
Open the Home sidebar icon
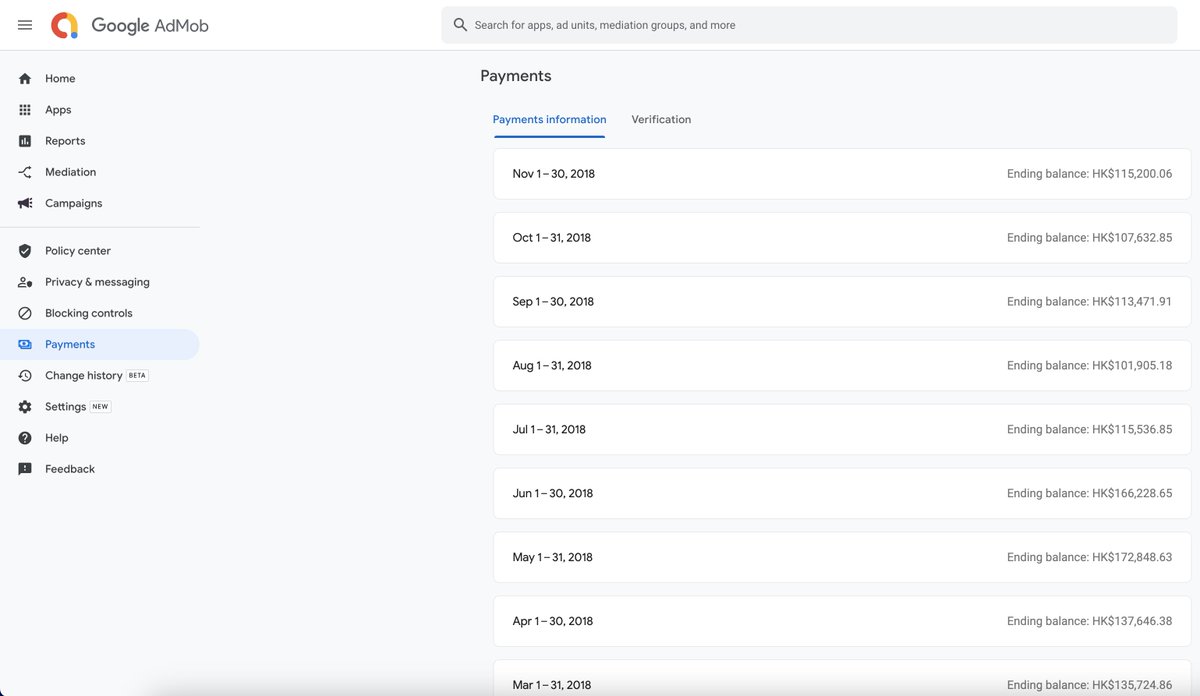point(24,78)
